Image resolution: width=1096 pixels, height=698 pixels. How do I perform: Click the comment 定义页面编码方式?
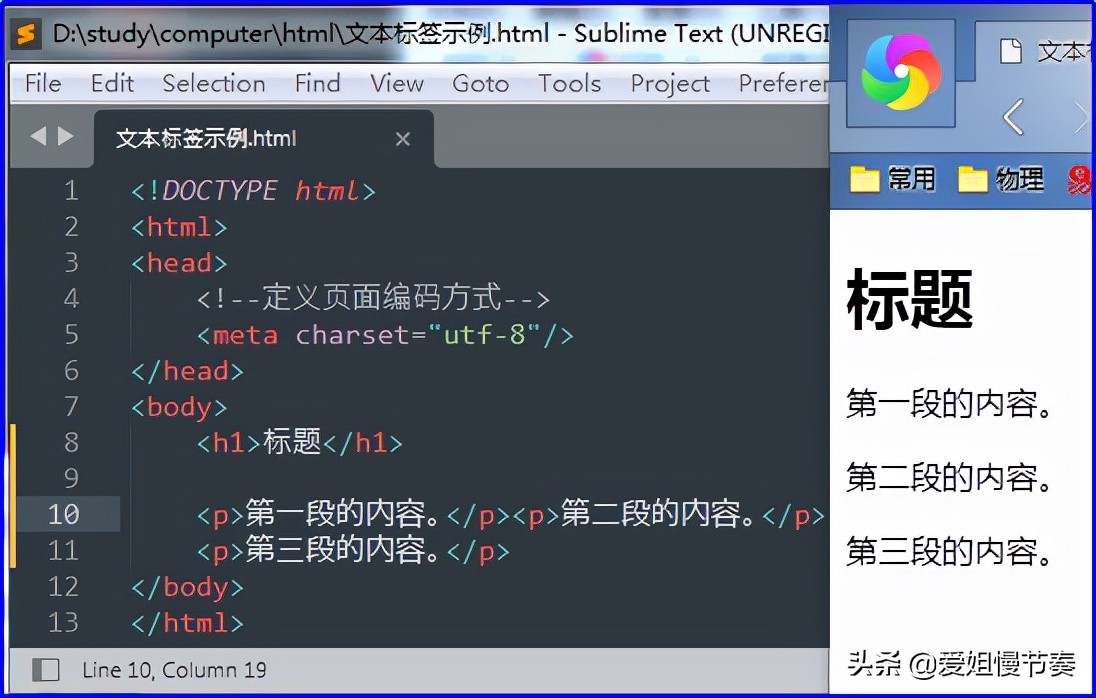tap(373, 298)
